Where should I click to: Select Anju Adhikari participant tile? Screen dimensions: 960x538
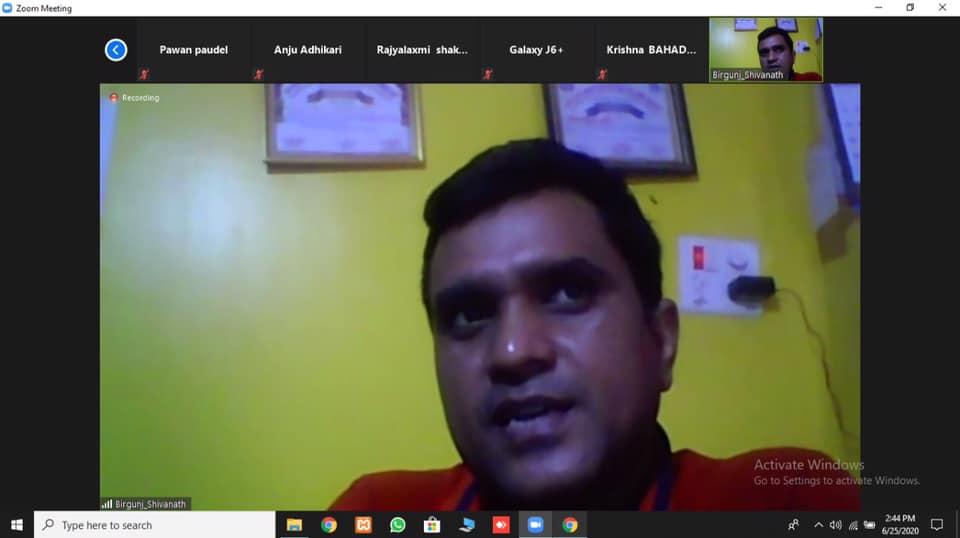308,50
